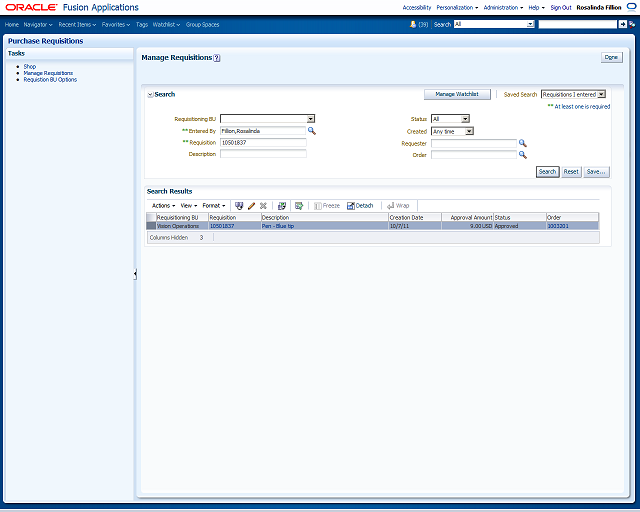Click the Requester input field
Image resolution: width=640 pixels, height=512 pixels.
click(x=474, y=143)
